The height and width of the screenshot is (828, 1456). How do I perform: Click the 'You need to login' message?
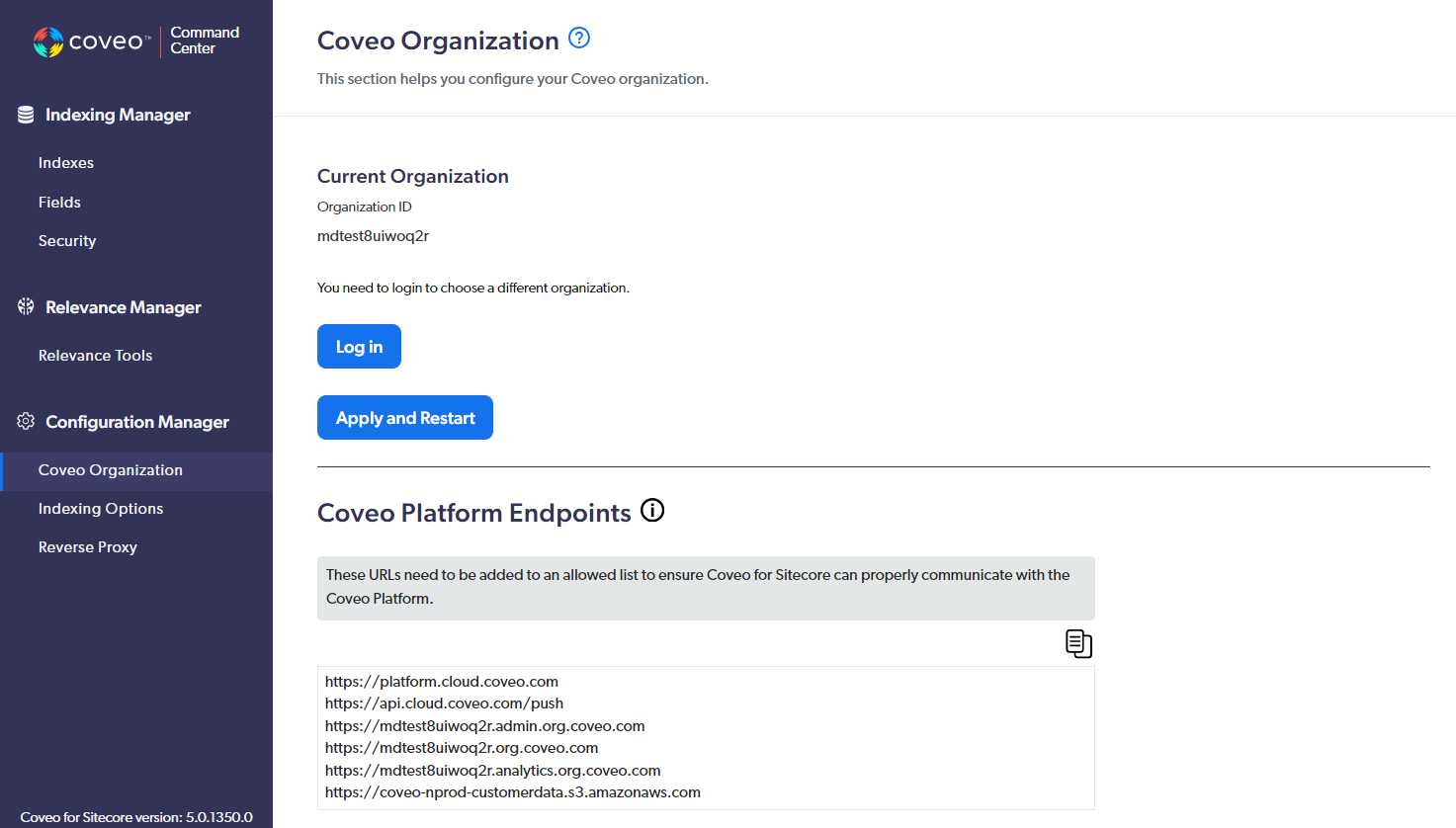[473, 288]
